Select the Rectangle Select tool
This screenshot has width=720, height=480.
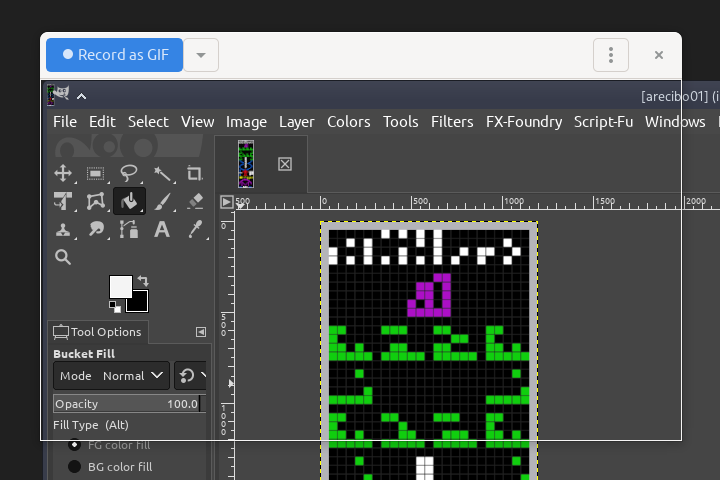point(96,174)
